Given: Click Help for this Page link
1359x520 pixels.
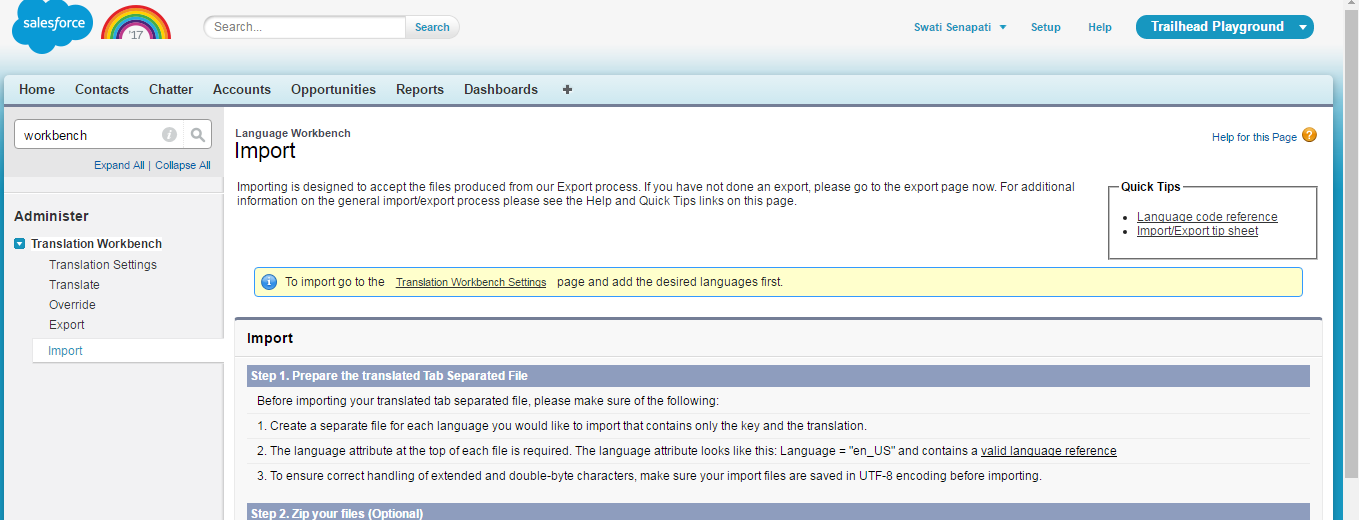Looking at the screenshot, I should (1254, 137).
